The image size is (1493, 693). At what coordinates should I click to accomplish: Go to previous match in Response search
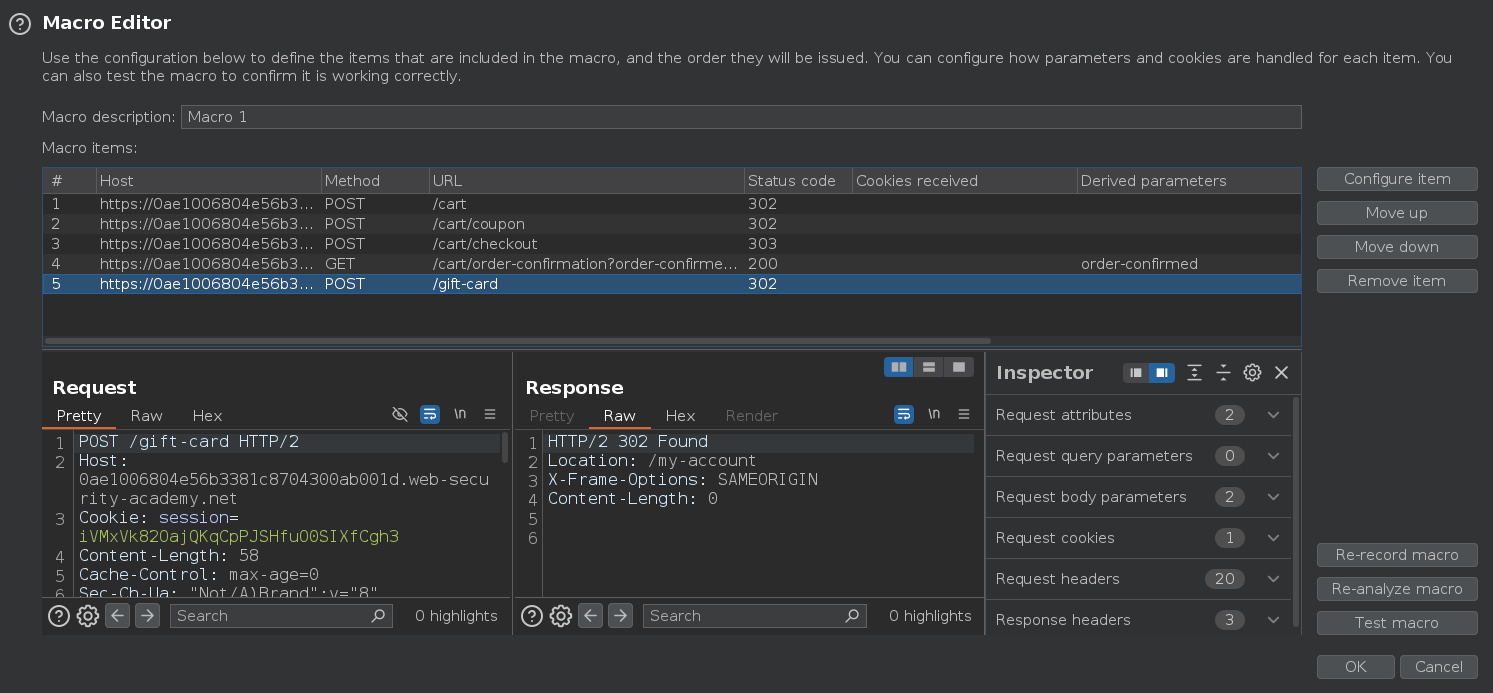pos(591,616)
